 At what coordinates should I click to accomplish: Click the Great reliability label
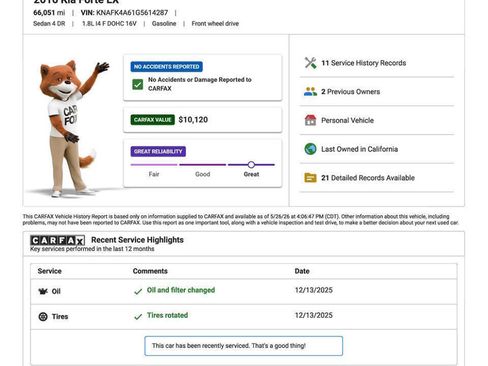tap(251, 174)
